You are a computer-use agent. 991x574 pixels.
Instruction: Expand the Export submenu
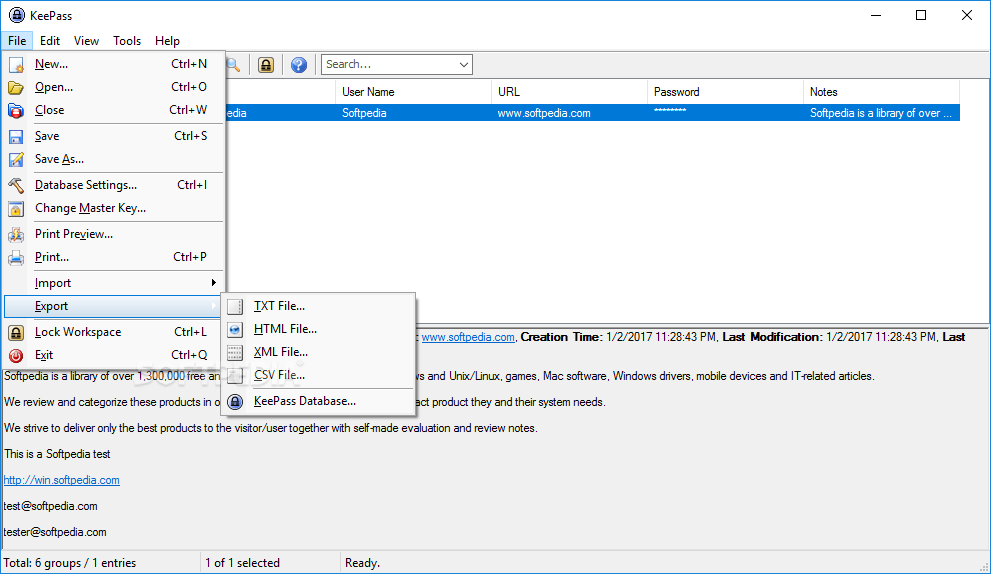pos(114,306)
